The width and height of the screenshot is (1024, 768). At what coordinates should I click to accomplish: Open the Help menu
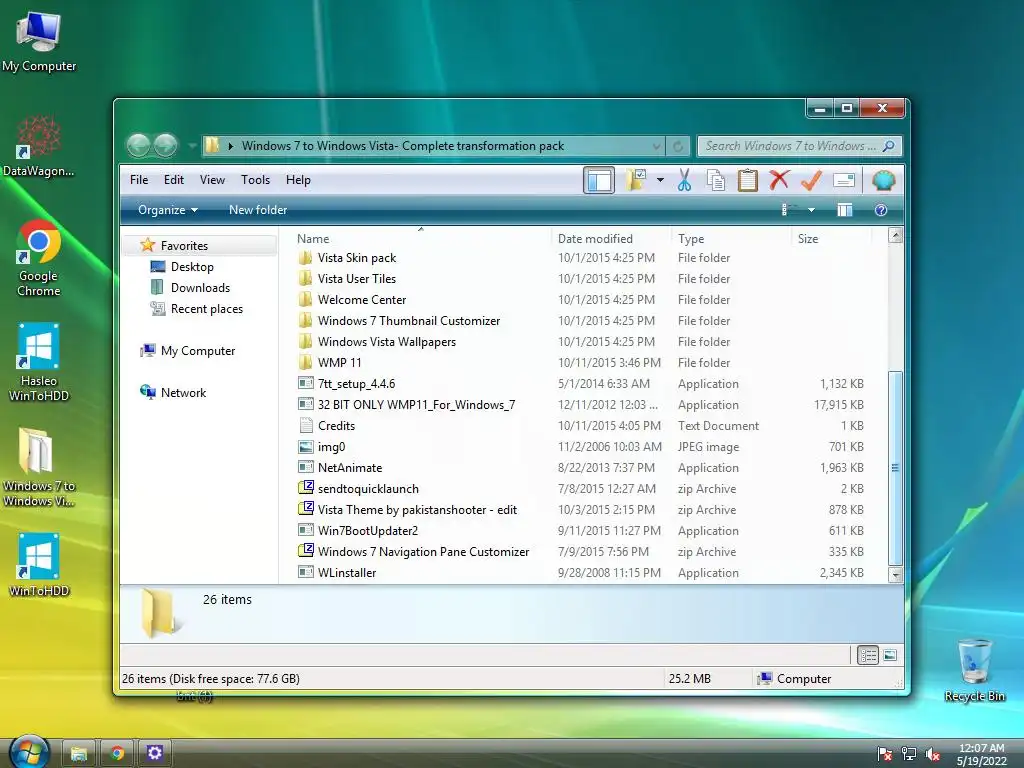[x=298, y=180]
